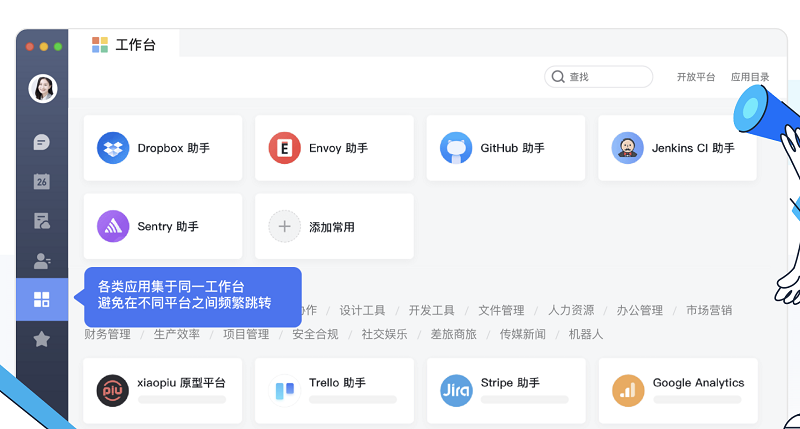The width and height of the screenshot is (800, 429).
Task: Launch the GitHub 助手 app
Action: click(x=506, y=148)
